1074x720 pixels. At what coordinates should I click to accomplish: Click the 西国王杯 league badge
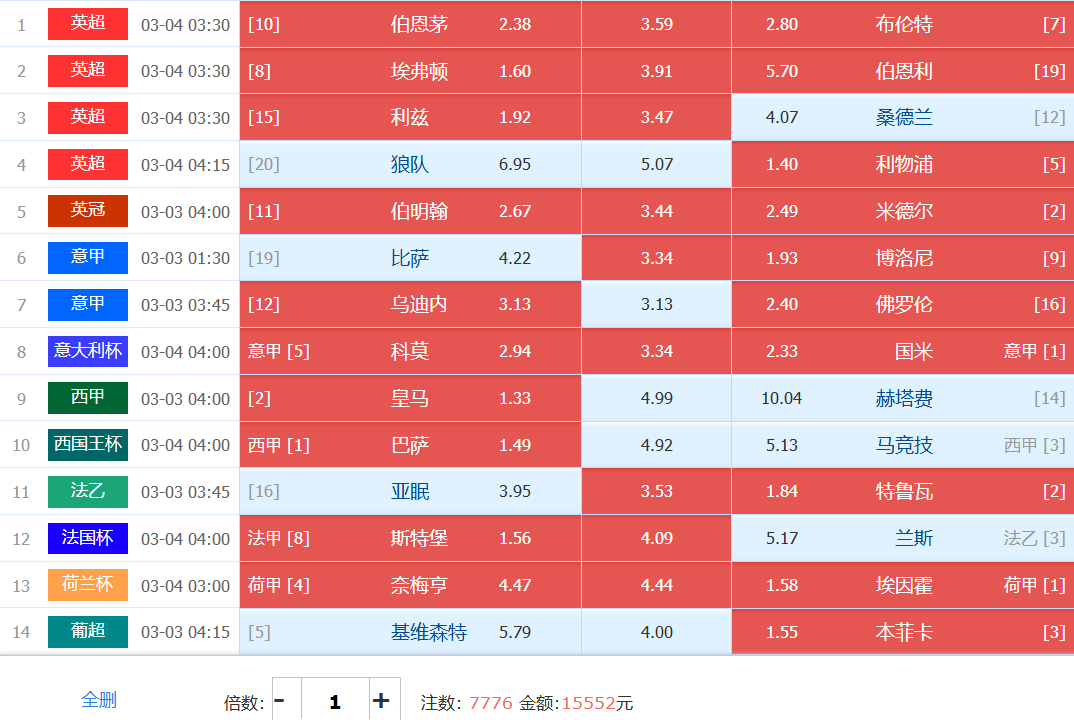coord(88,445)
